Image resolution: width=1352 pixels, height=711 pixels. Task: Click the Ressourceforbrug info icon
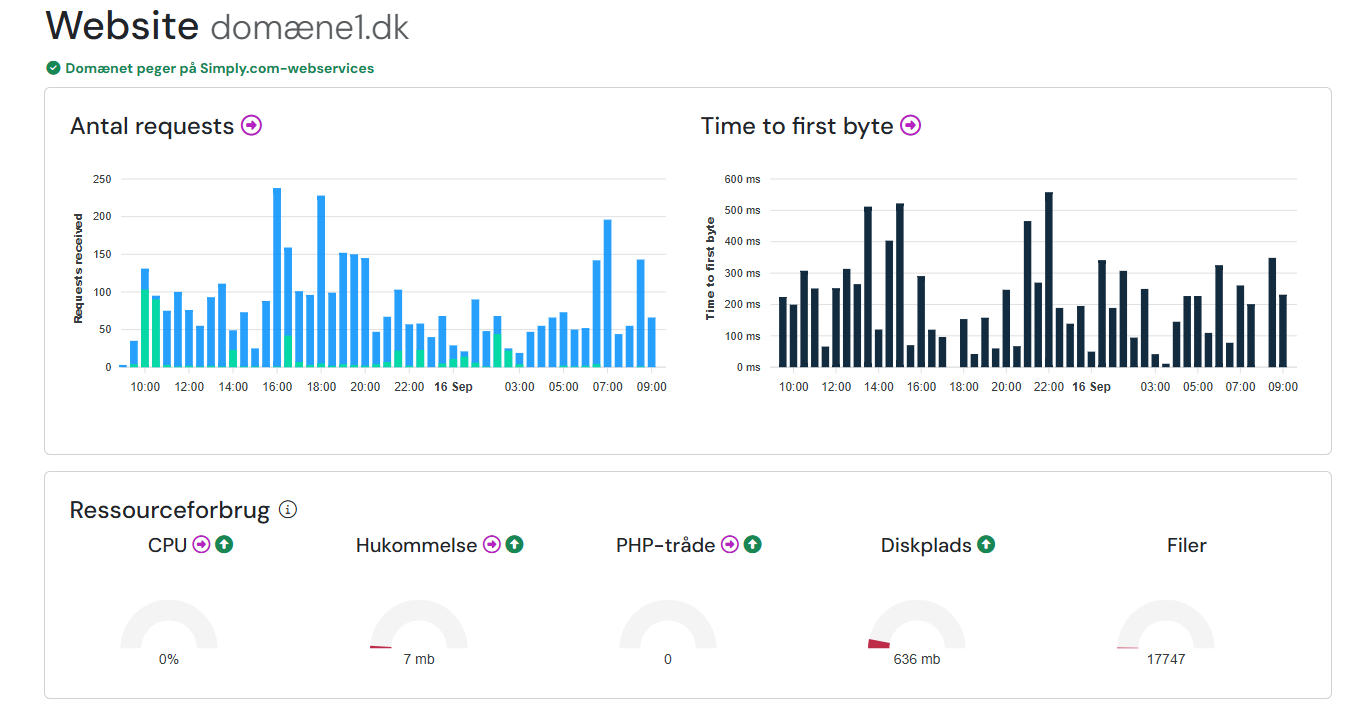[x=288, y=510]
